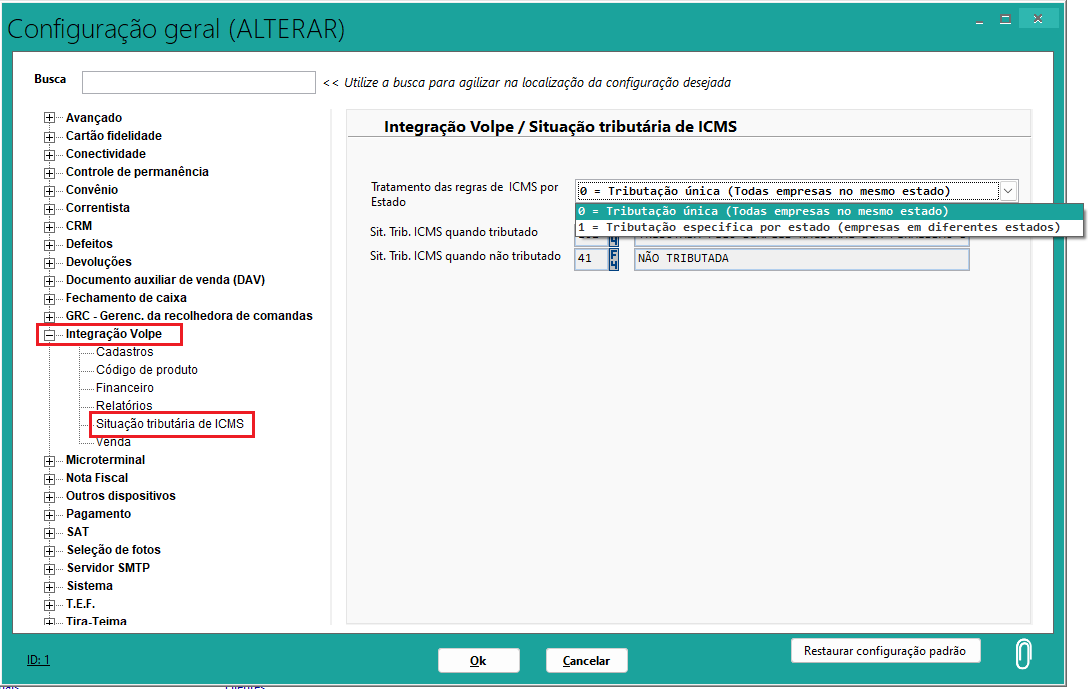Click Restaurar configuração padrão button
1088x689 pixels.
(x=885, y=651)
